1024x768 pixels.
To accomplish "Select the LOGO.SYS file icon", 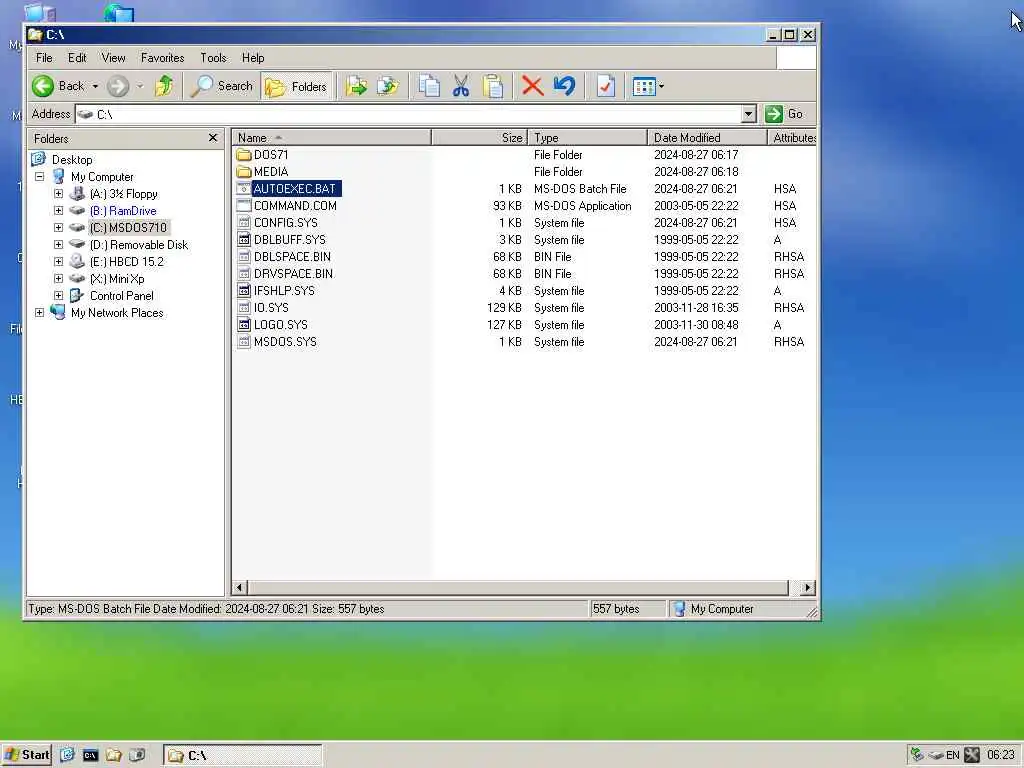I will [x=244, y=325].
